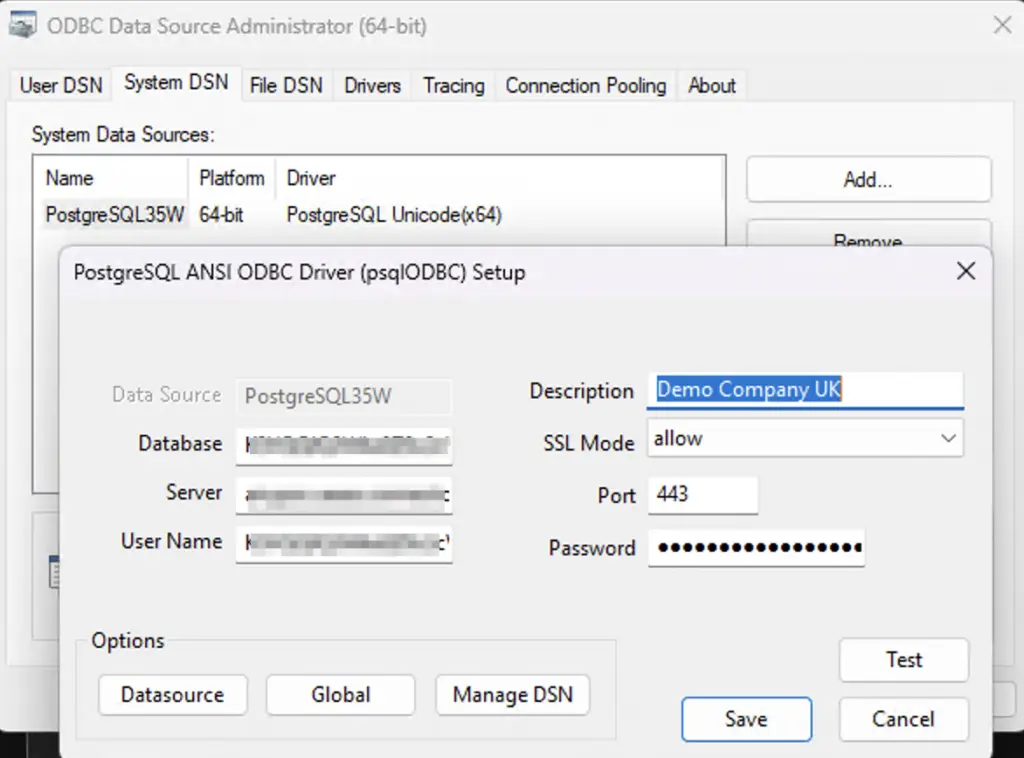Viewport: 1024px width, 758px height.
Task: Switch to the Connection Pooling tab
Action: (x=585, y=85)
